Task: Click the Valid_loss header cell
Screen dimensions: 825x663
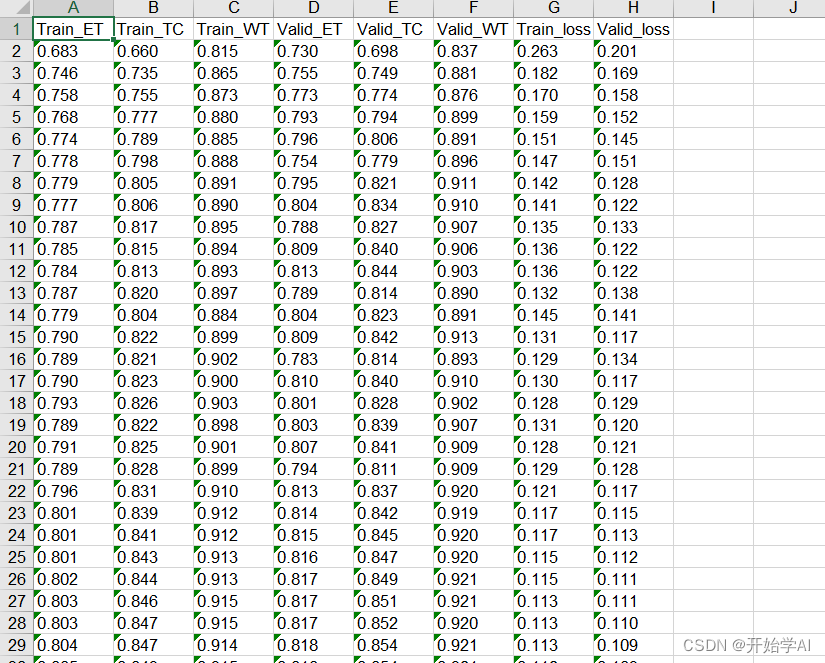Action: pyautogui.click(x=633, y=29)
